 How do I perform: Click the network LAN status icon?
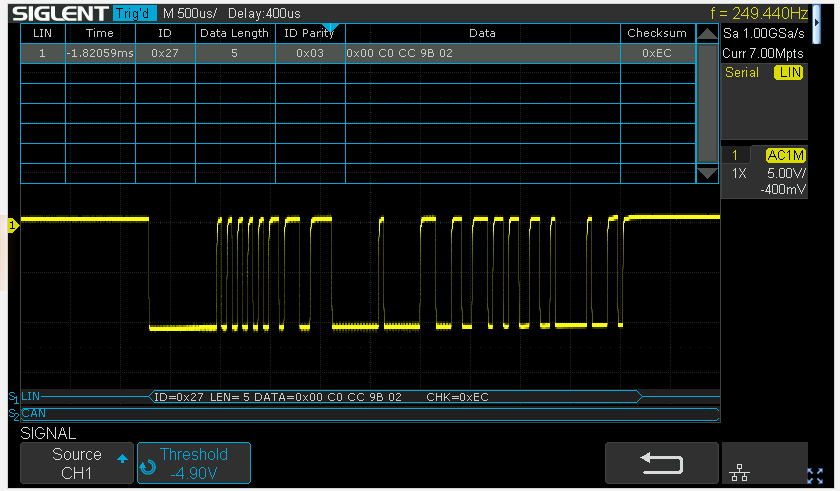739,473
